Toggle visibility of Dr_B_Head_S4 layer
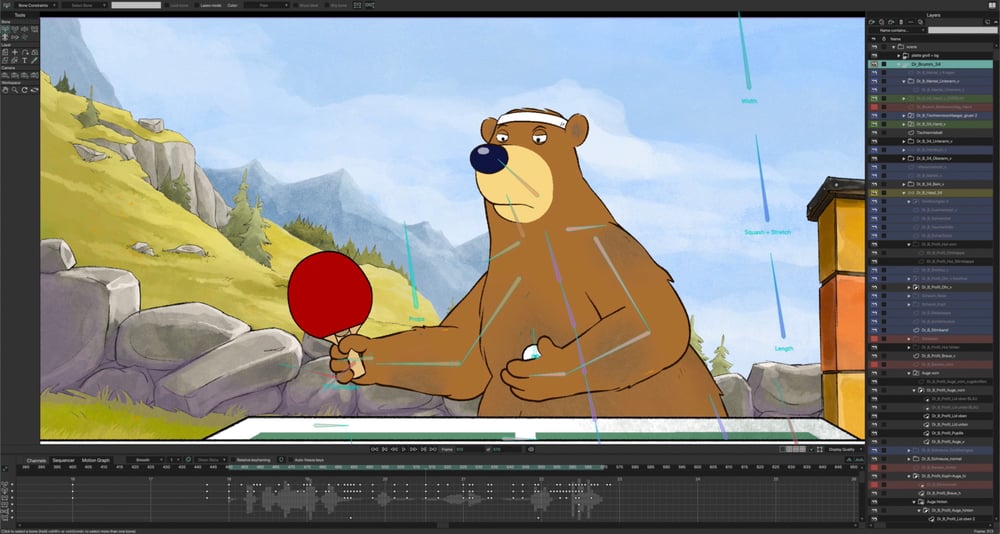The height and width of the screenshot is (534, 1000). pos(874,192)
